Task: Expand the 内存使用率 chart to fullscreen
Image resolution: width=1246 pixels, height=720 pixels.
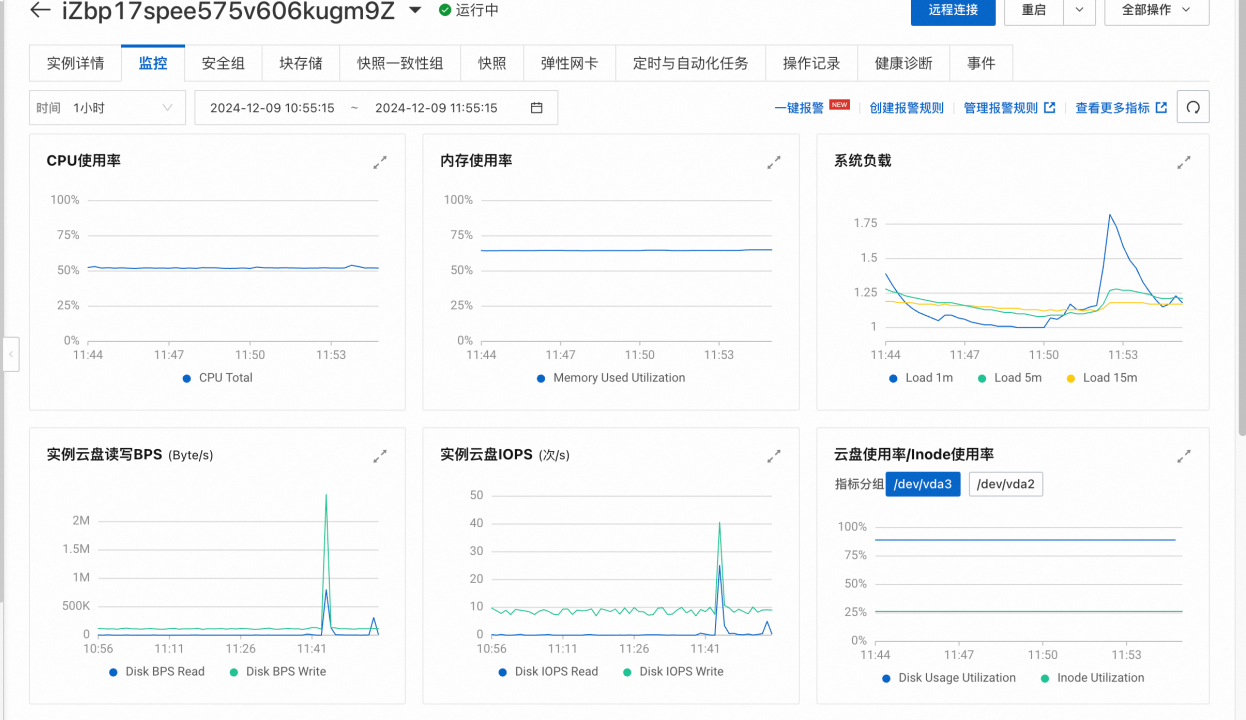Action: (x=774, y=162)
